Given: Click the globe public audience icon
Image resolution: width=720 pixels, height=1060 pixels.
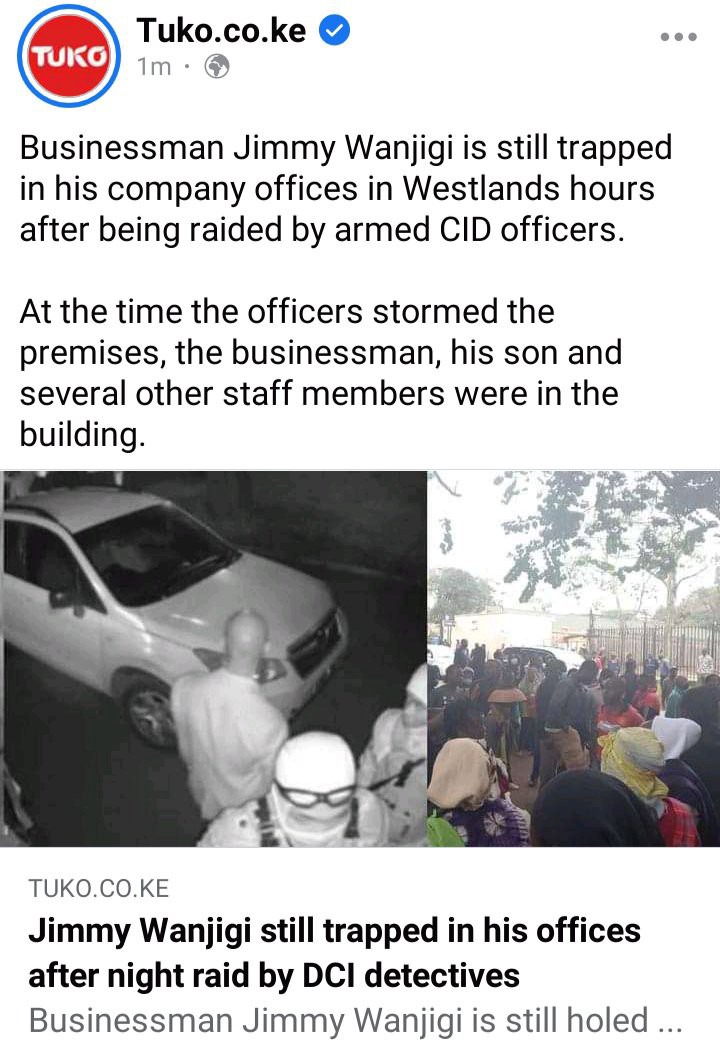Looking at the screenshot, I should pyautogui.click(x=217, y=67).
